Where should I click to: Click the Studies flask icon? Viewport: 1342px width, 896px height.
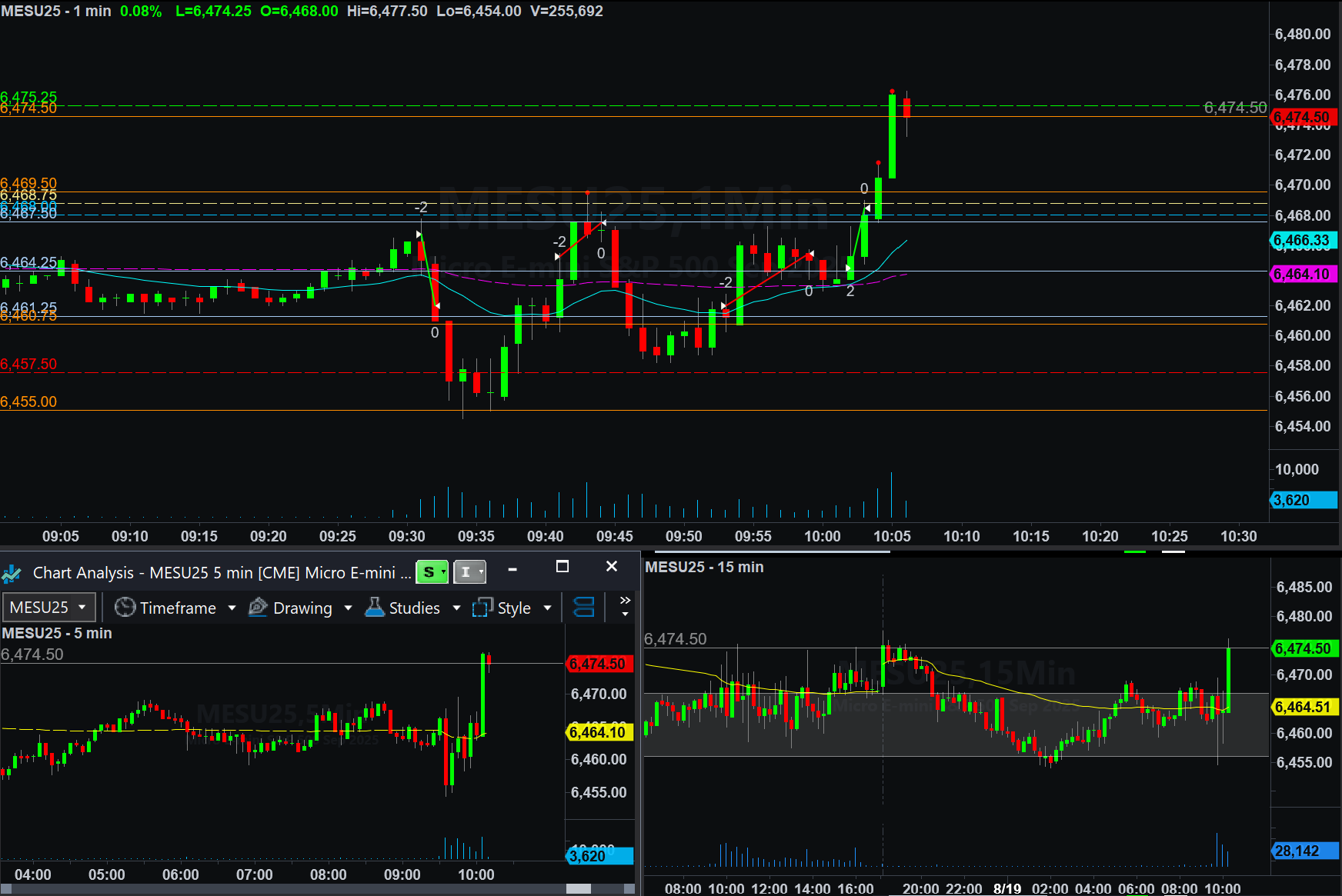tap(375, 608)
